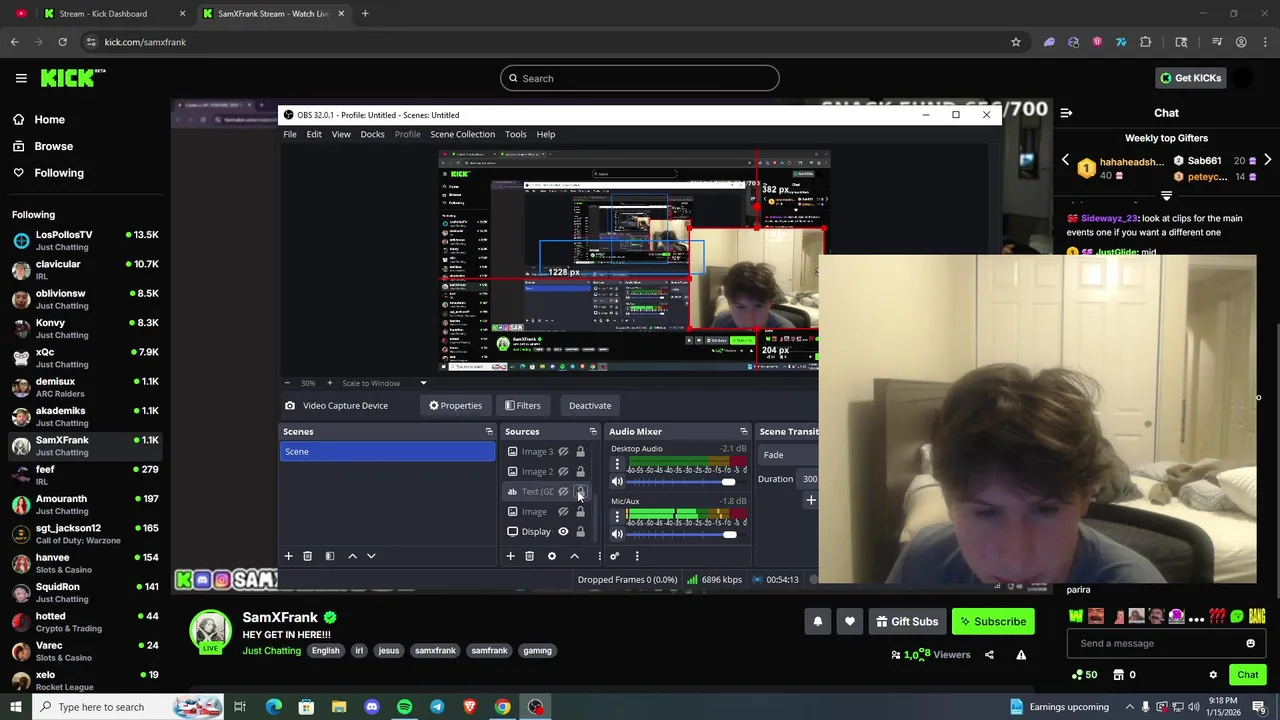1280x720 pixels.
Task: Toggle the lock on the Display source
Action: 580,532
